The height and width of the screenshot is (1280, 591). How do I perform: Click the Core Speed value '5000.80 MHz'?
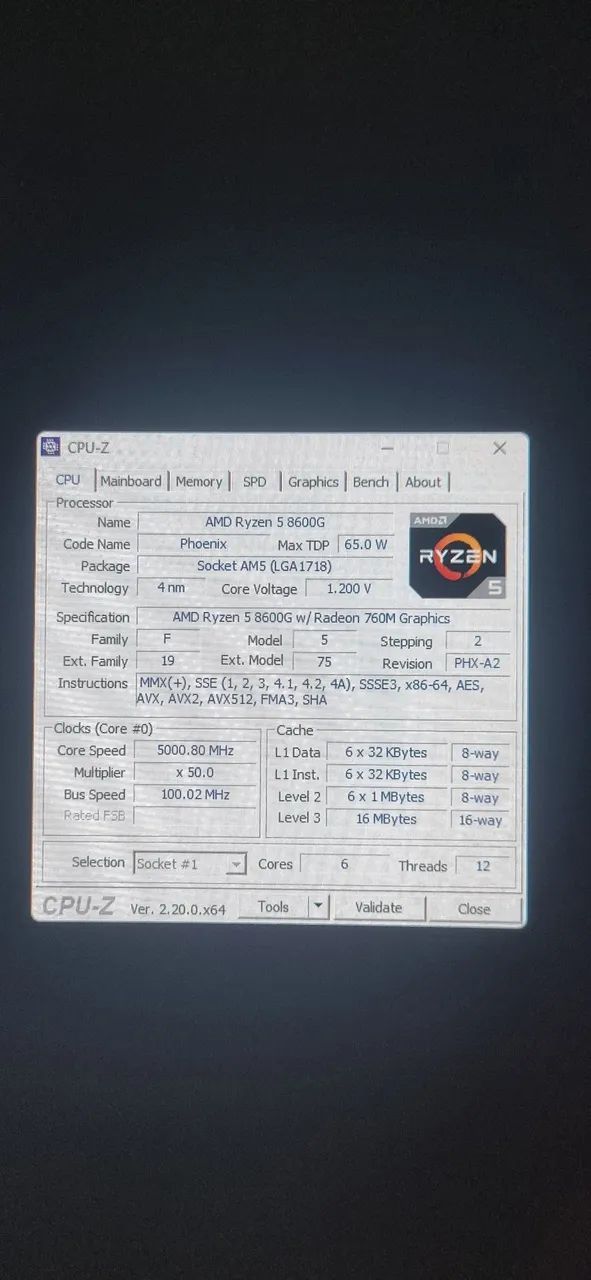coord(195,750)
